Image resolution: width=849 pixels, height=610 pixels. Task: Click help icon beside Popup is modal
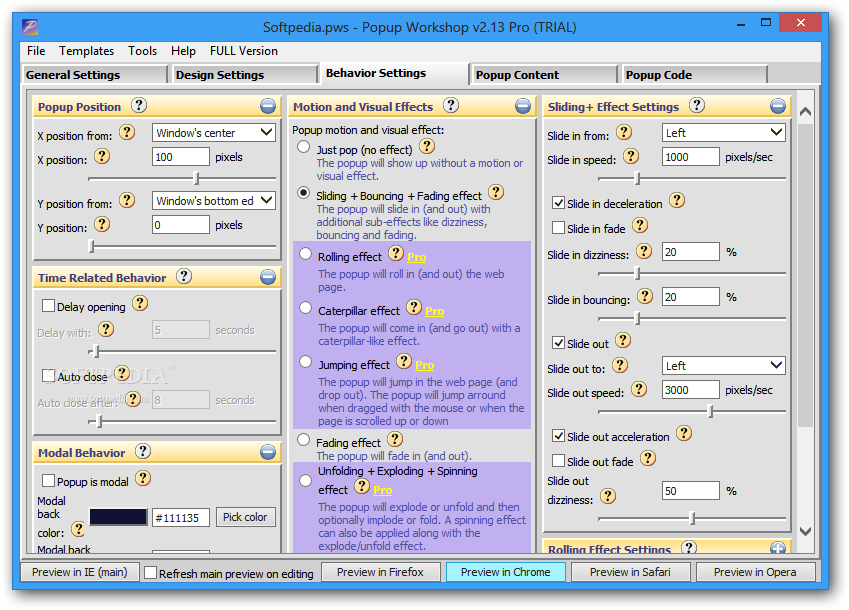pyautogui.click(x=143, y=478)
